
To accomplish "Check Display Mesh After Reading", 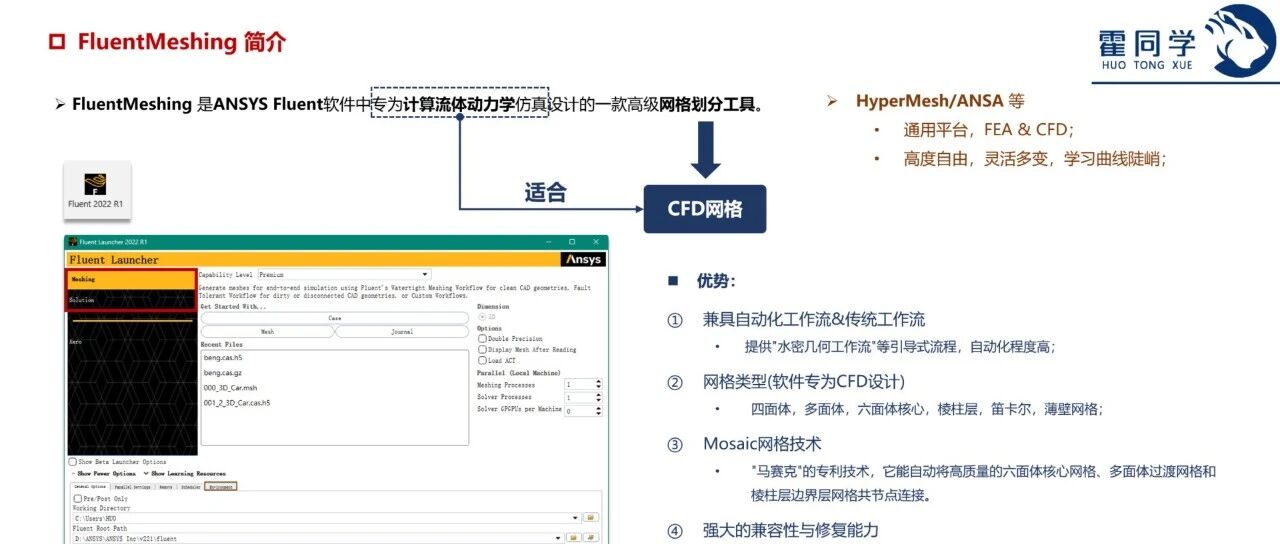I will coord(482,350).
